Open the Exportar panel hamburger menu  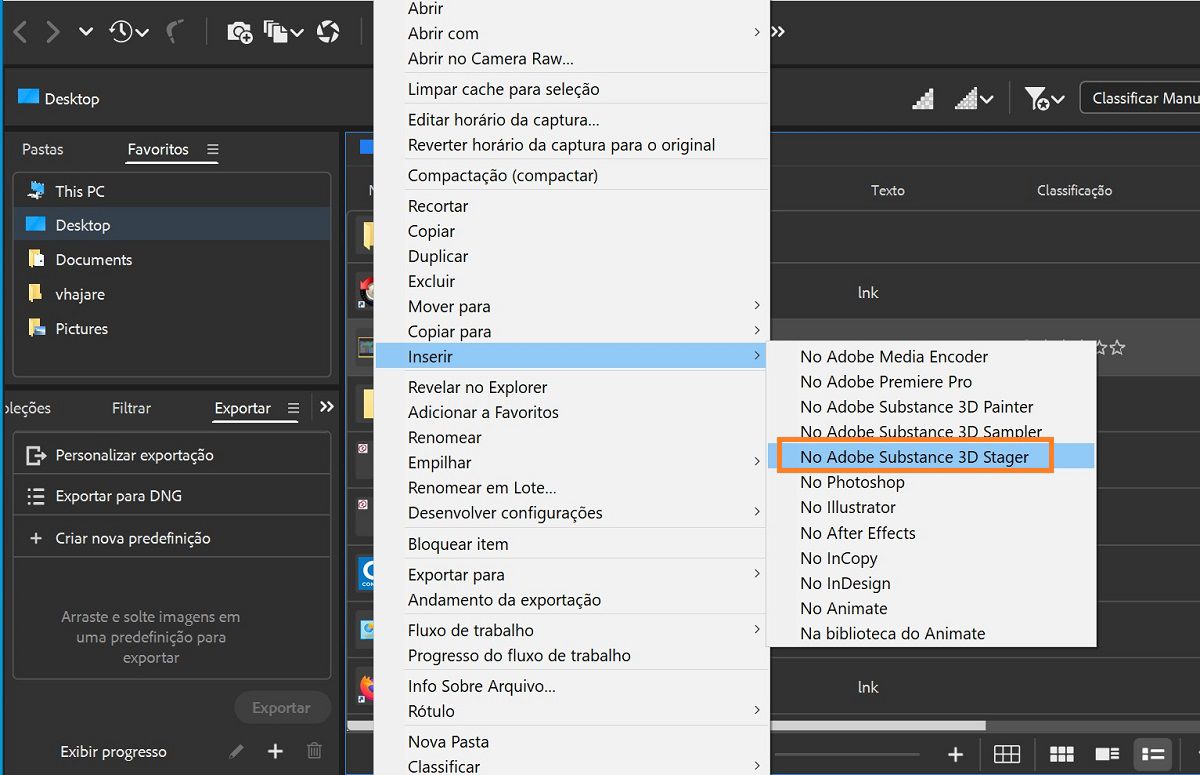coord(293,408)
